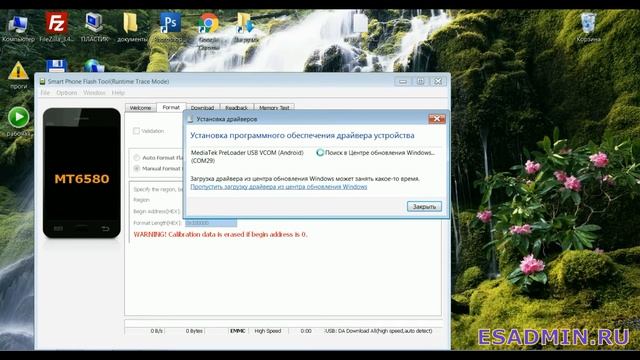Open the Загрузки folder shortcut
640x360 pixels.
[246, 27]
